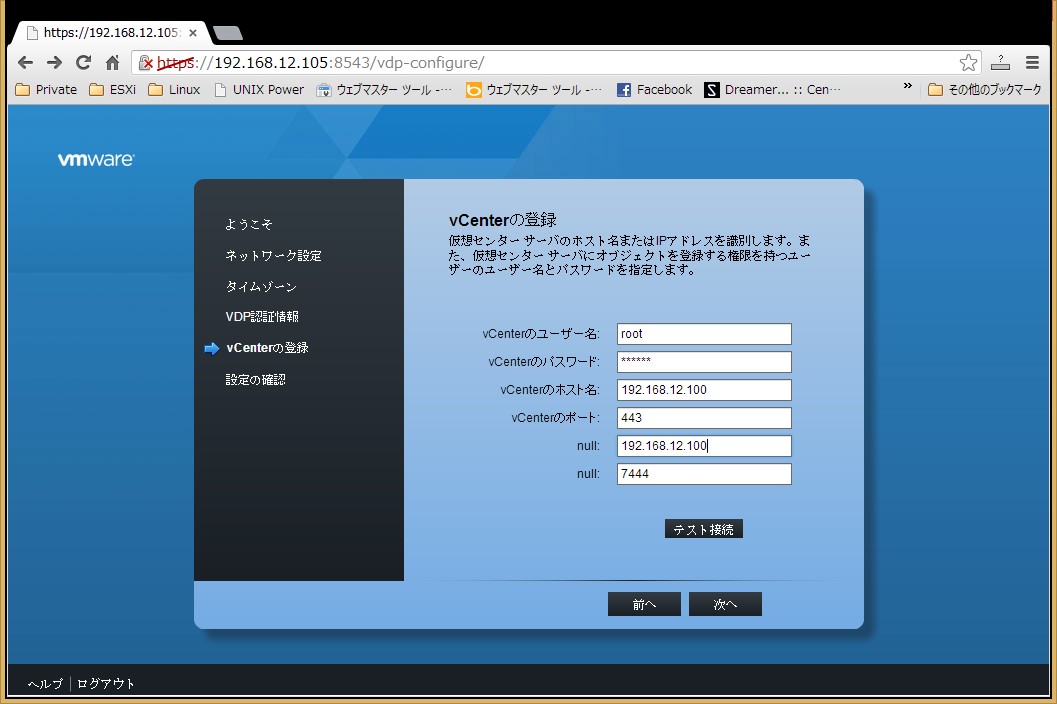
Task: Click the ログアウト link in footer
Action: click(106, 684)
